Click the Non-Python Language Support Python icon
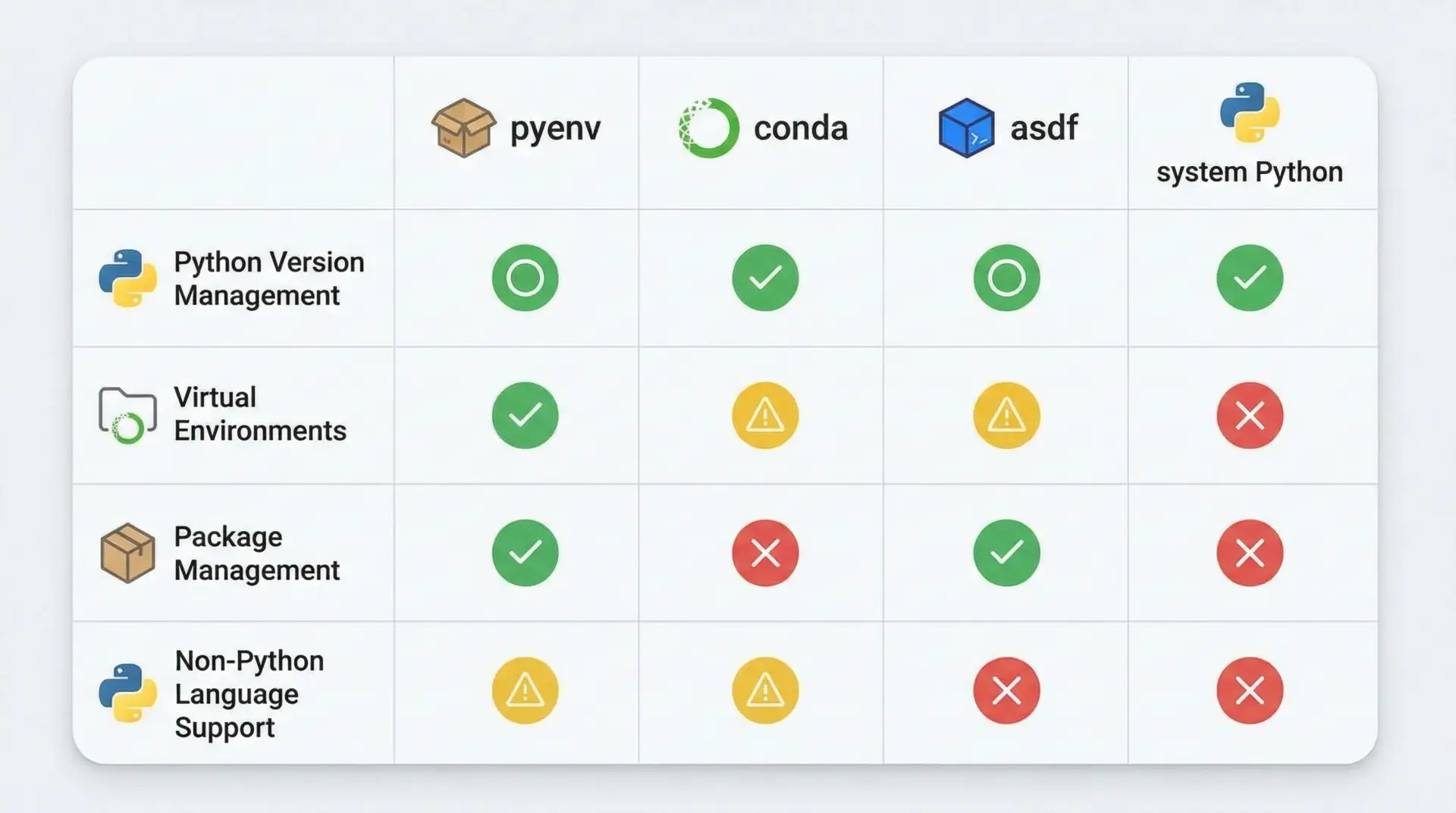The width and height of the screenshot is (1456, 813). coord(127,692)
